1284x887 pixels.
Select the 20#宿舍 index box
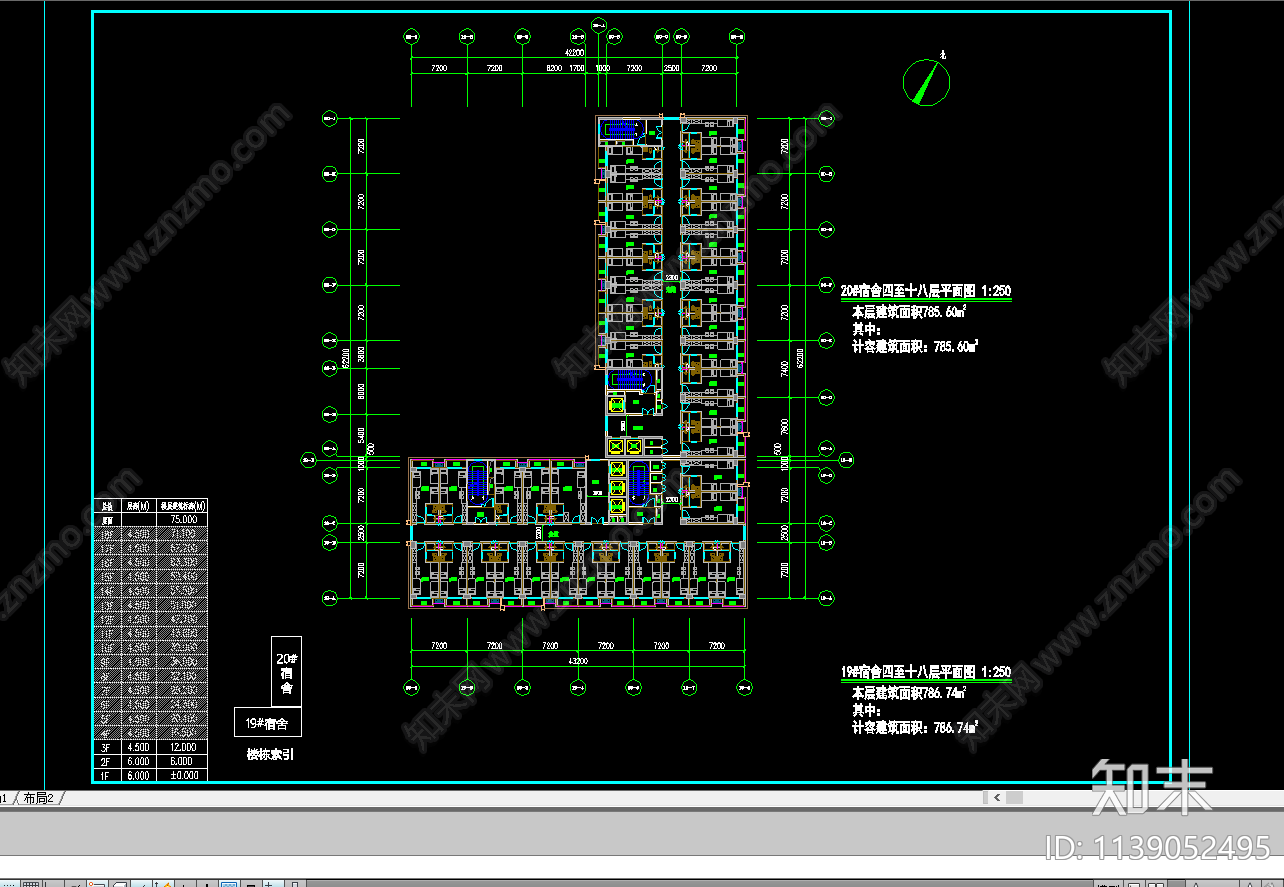click(286, 672)
